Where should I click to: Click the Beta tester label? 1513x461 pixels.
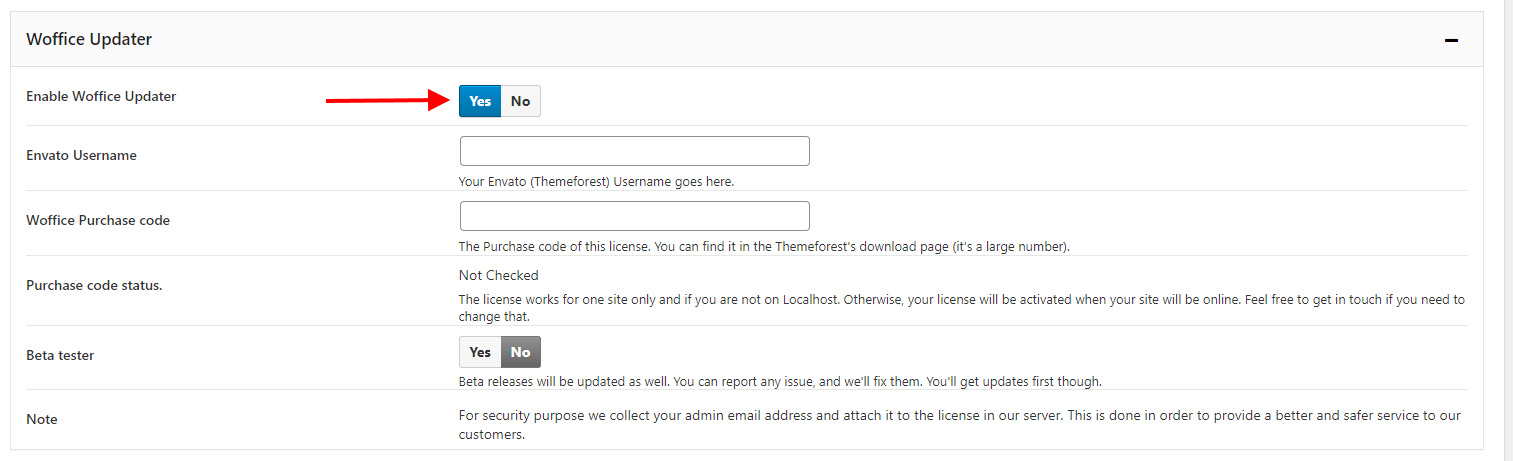pos(60,355)
